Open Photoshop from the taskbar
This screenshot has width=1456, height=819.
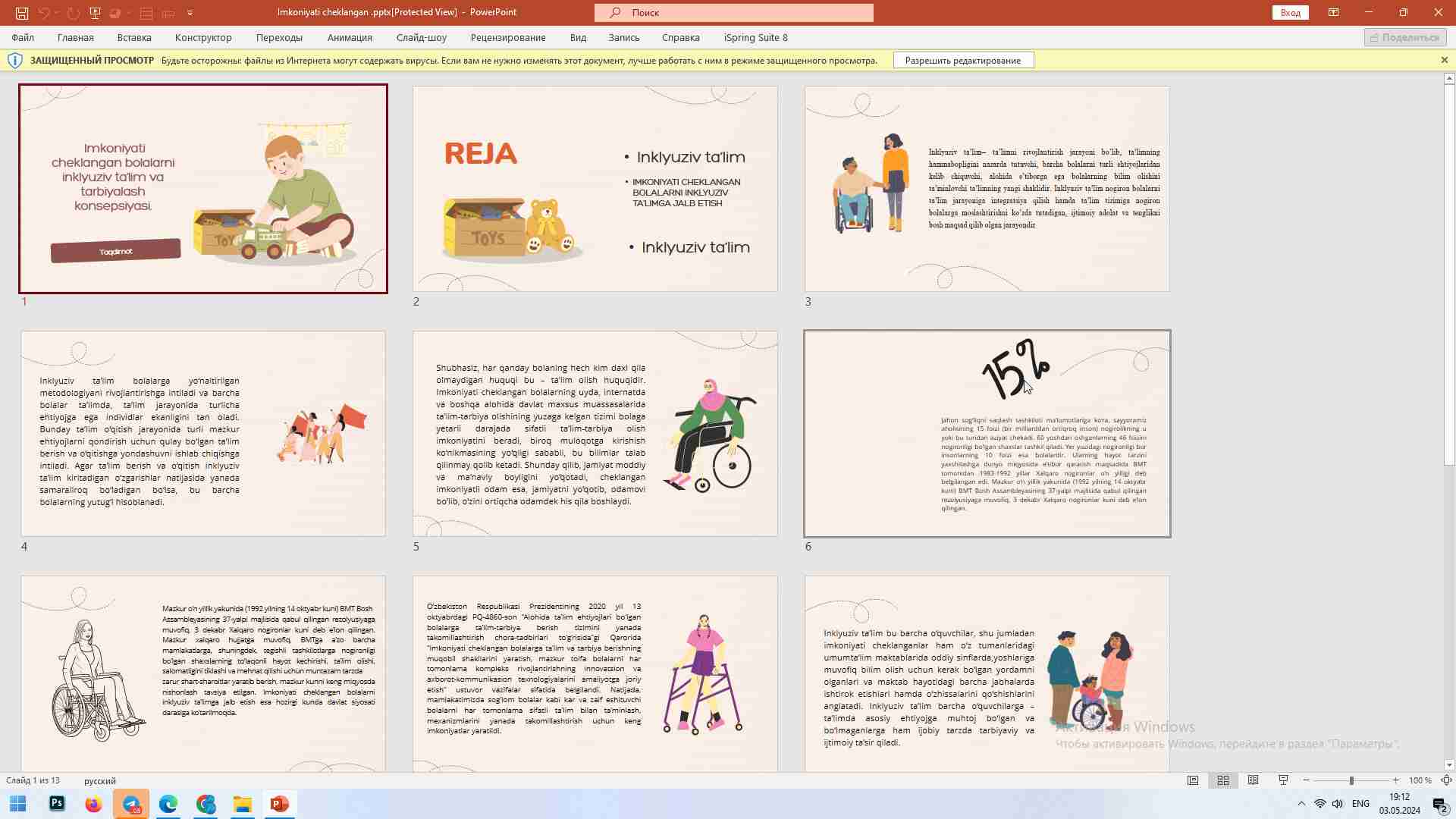(x=57, y=804)
